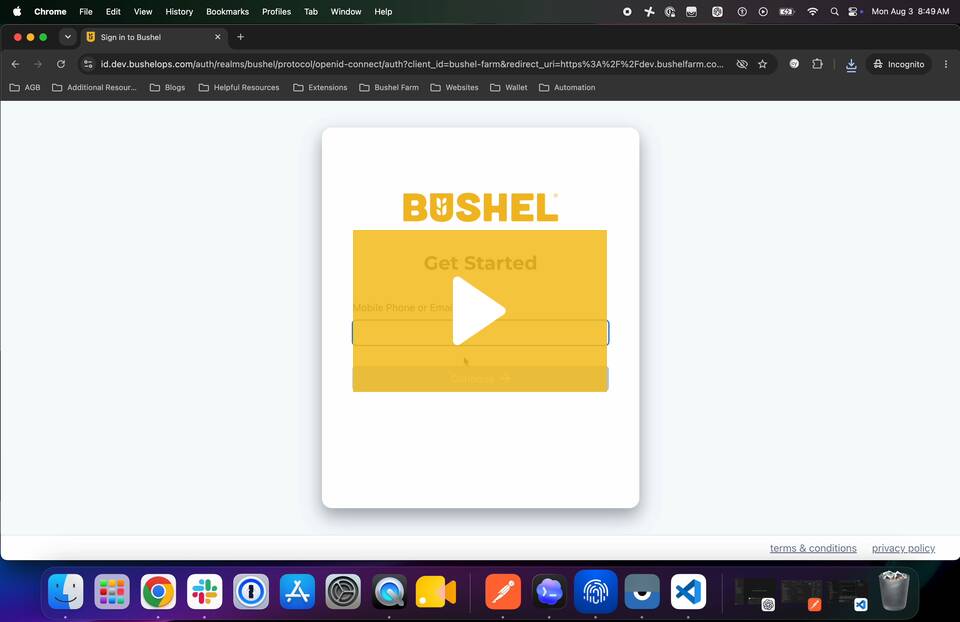960x622 pixels.
Task: Launch Slack from the dock
Action: pos(204,592)
